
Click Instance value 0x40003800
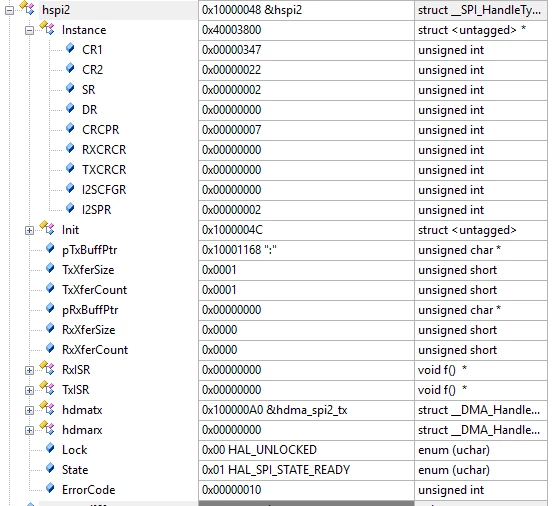pyautogui.click(x=231, y=30)
